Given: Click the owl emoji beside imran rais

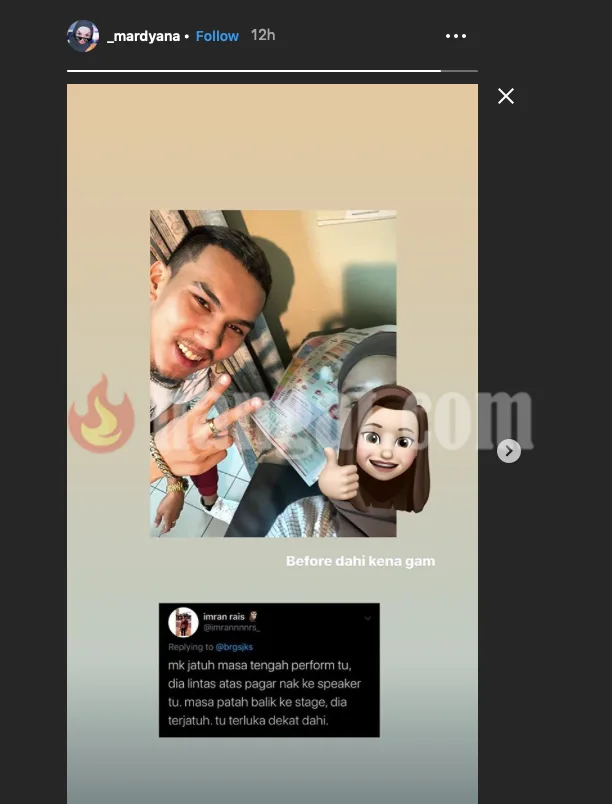Looking at the screenshot, I should pos(254,616).
